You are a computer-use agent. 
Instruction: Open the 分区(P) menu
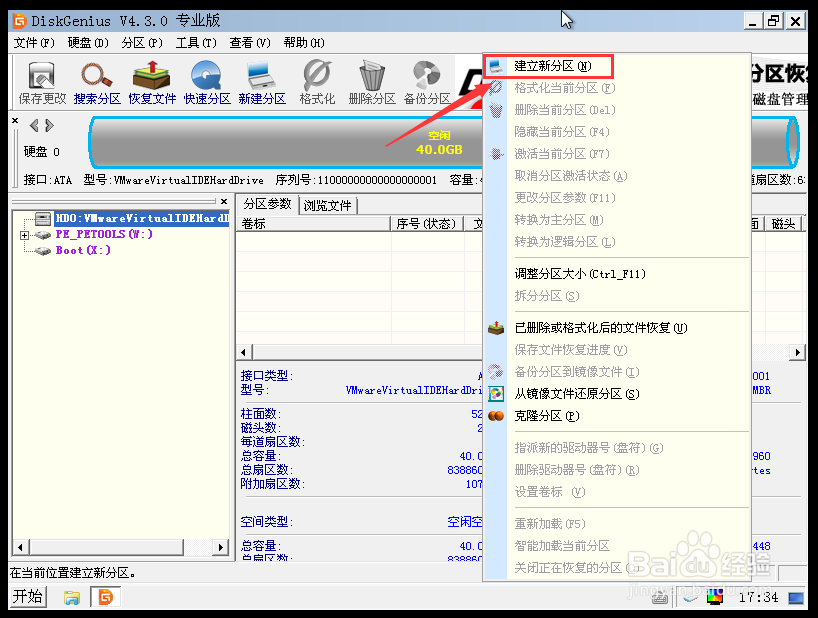142,43
